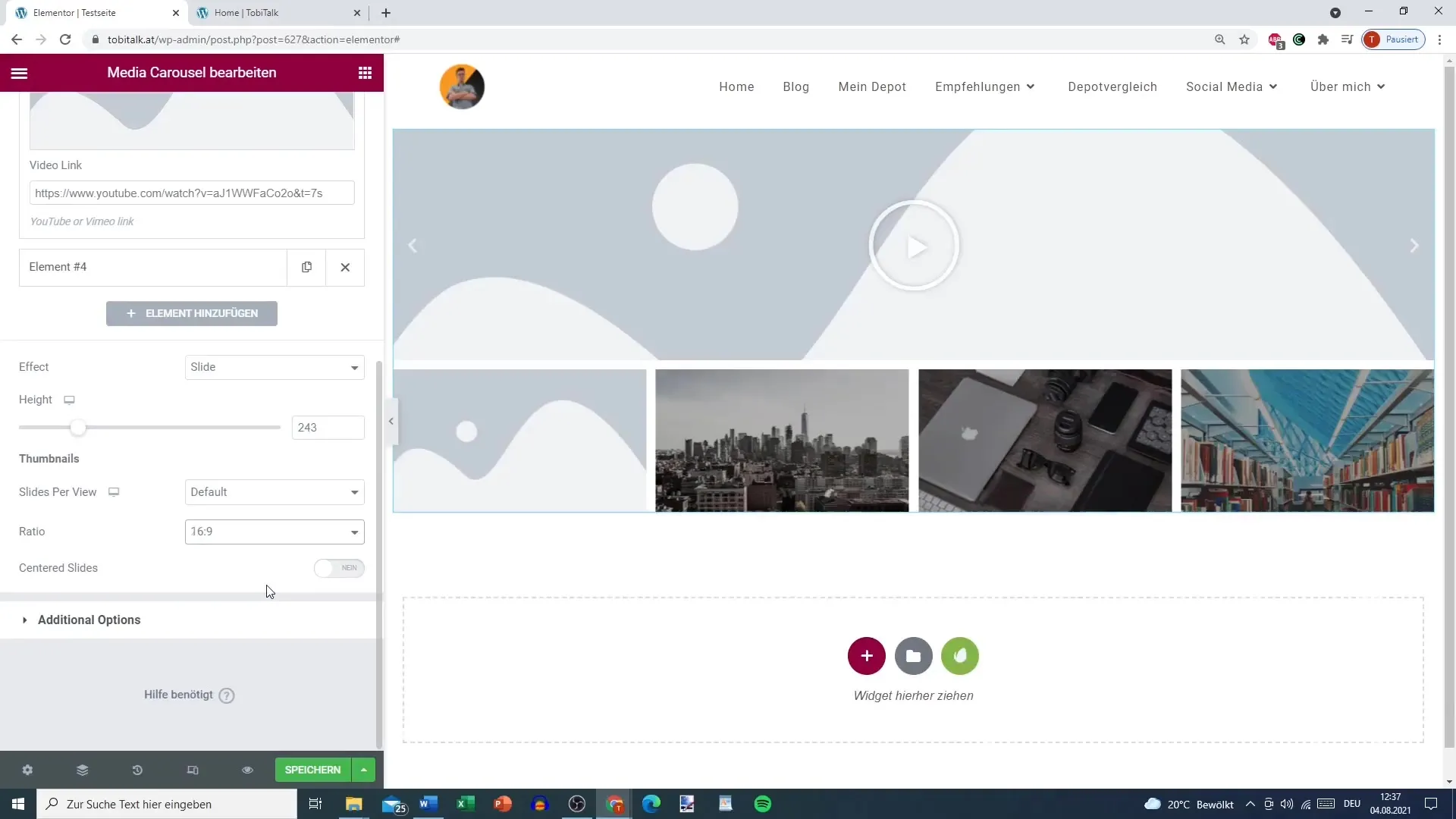Open the Element #4 item row

pos(152,267)
